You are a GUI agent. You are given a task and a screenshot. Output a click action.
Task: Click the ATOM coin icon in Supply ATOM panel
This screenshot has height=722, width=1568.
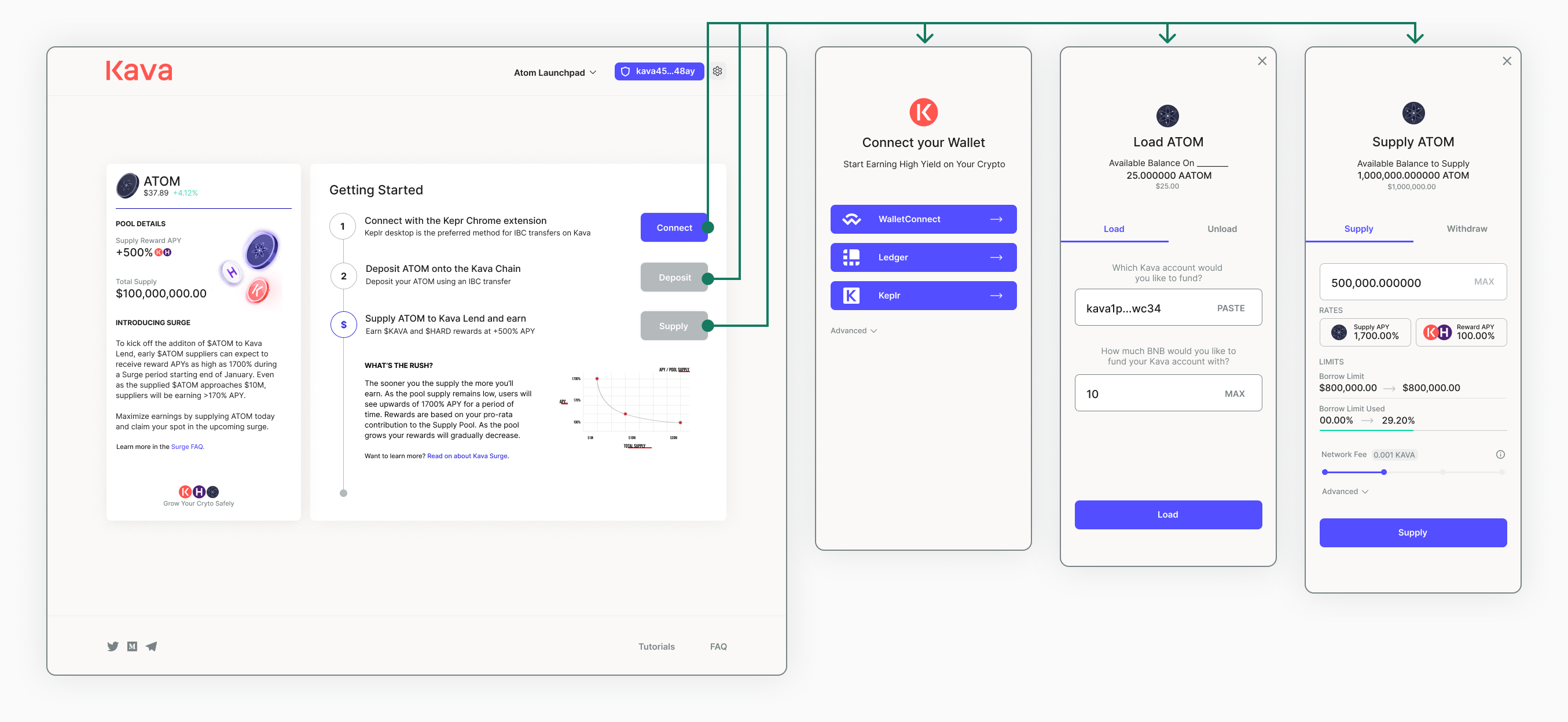click(x=1413, y=113)
